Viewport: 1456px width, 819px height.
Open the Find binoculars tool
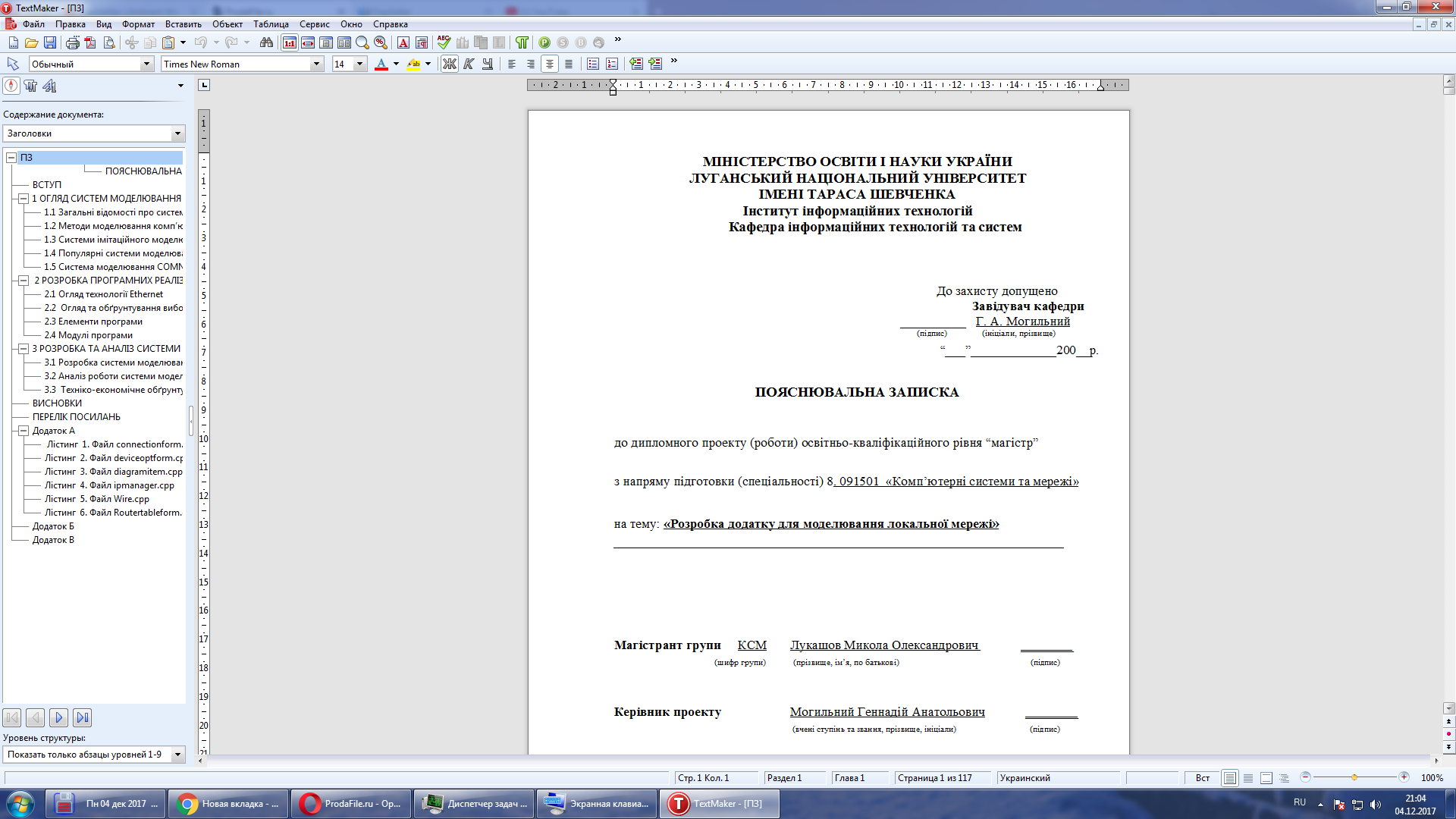(x=266, y=42)
